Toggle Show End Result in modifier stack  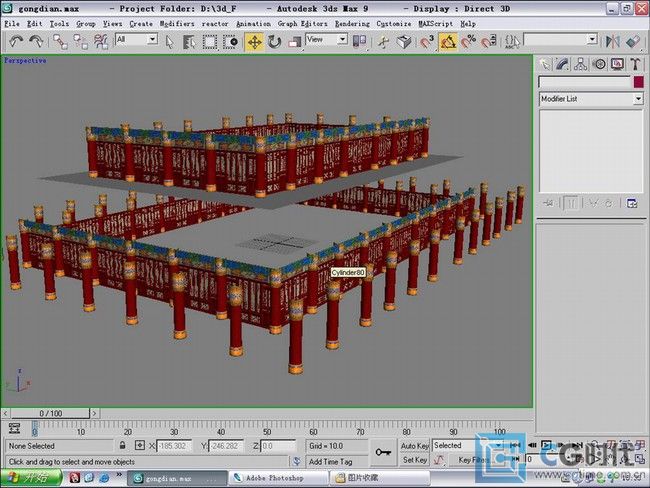[x=571, y=203]
